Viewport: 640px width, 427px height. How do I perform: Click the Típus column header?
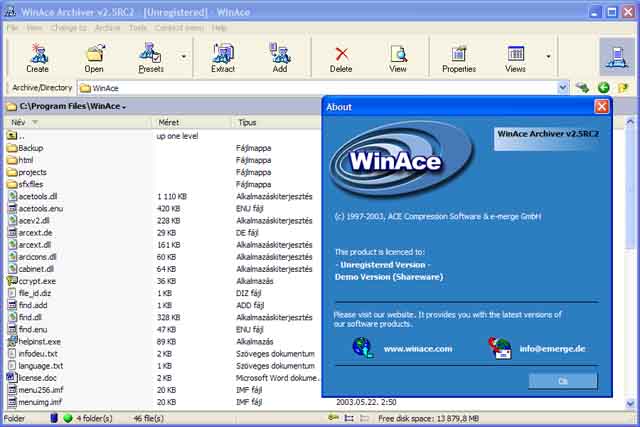247,122
